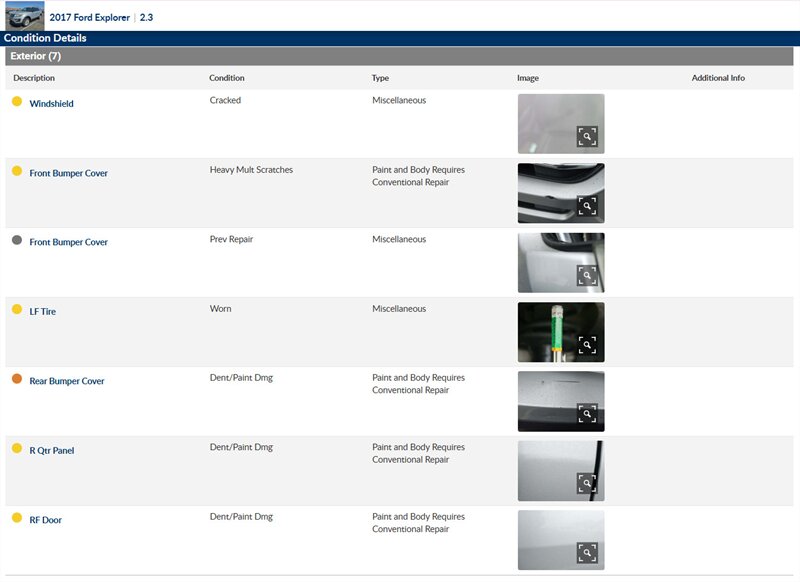Select the 'Worn' condition text
The height and width of the screenshot is (582, 800).
(x=220, y=309)
